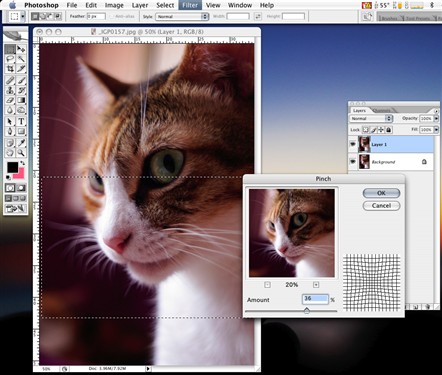Click the Pinch Amount slider handle
442x375 pixels.
pyautogui.click(x=307, y=311)
